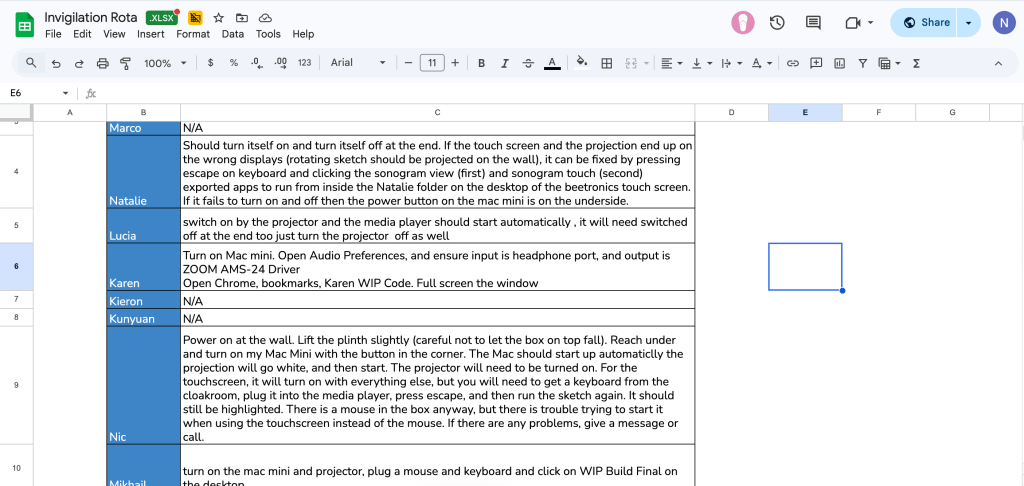
Task: Toggle strikethrough formatting
Action: coord(528,63)
